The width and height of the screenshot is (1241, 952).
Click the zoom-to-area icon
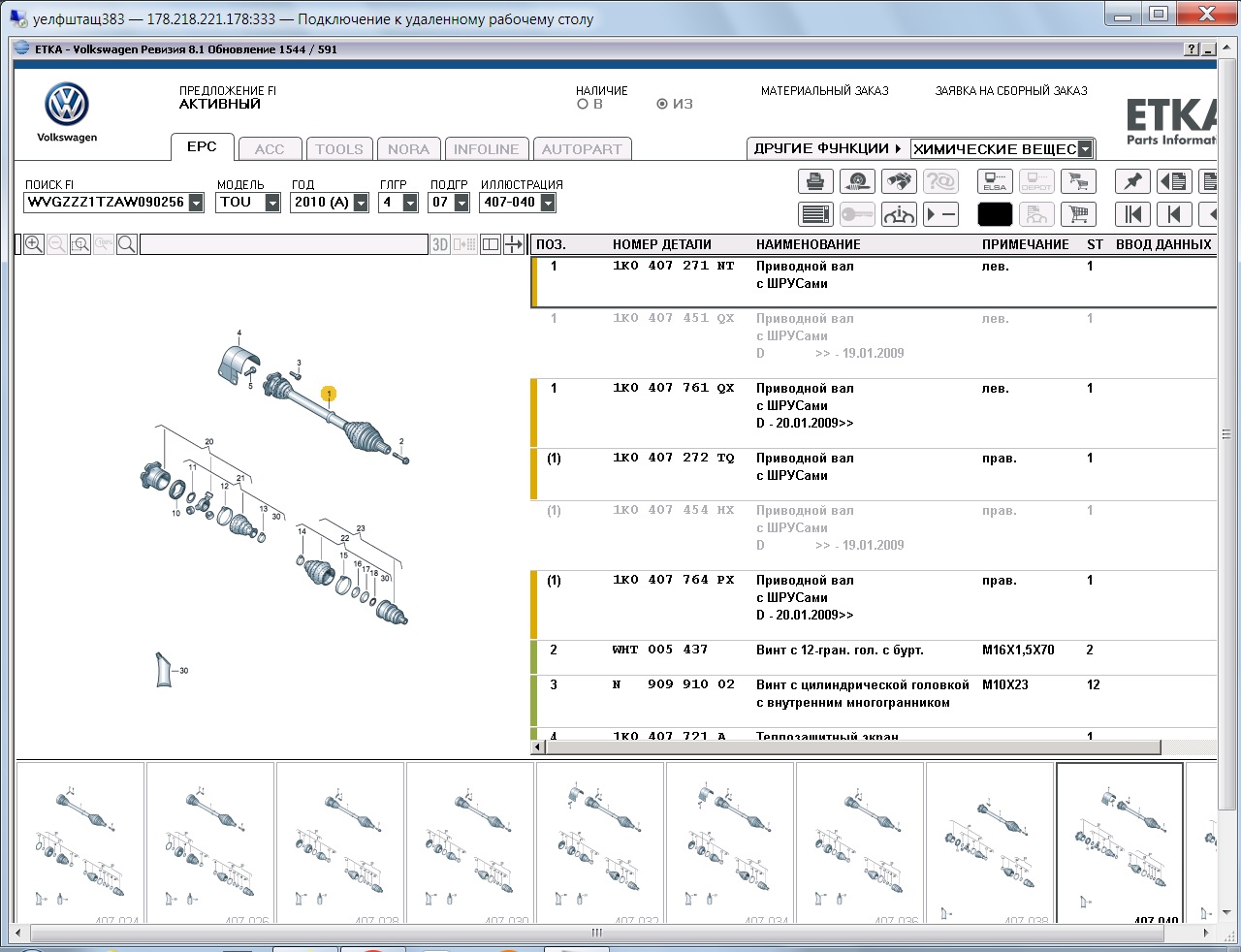[80, 244]
